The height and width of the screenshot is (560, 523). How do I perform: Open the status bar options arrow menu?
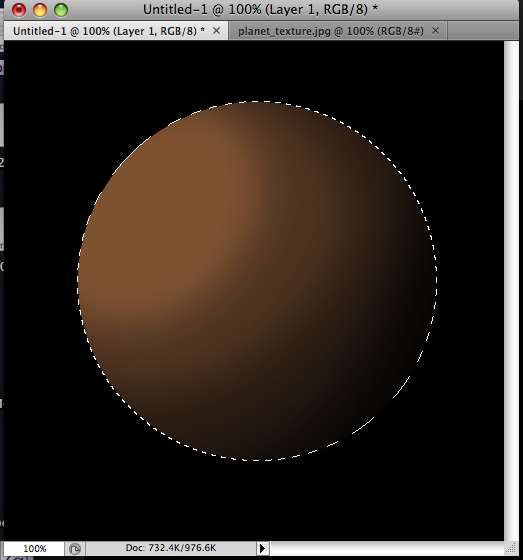(x=262, y=548)
